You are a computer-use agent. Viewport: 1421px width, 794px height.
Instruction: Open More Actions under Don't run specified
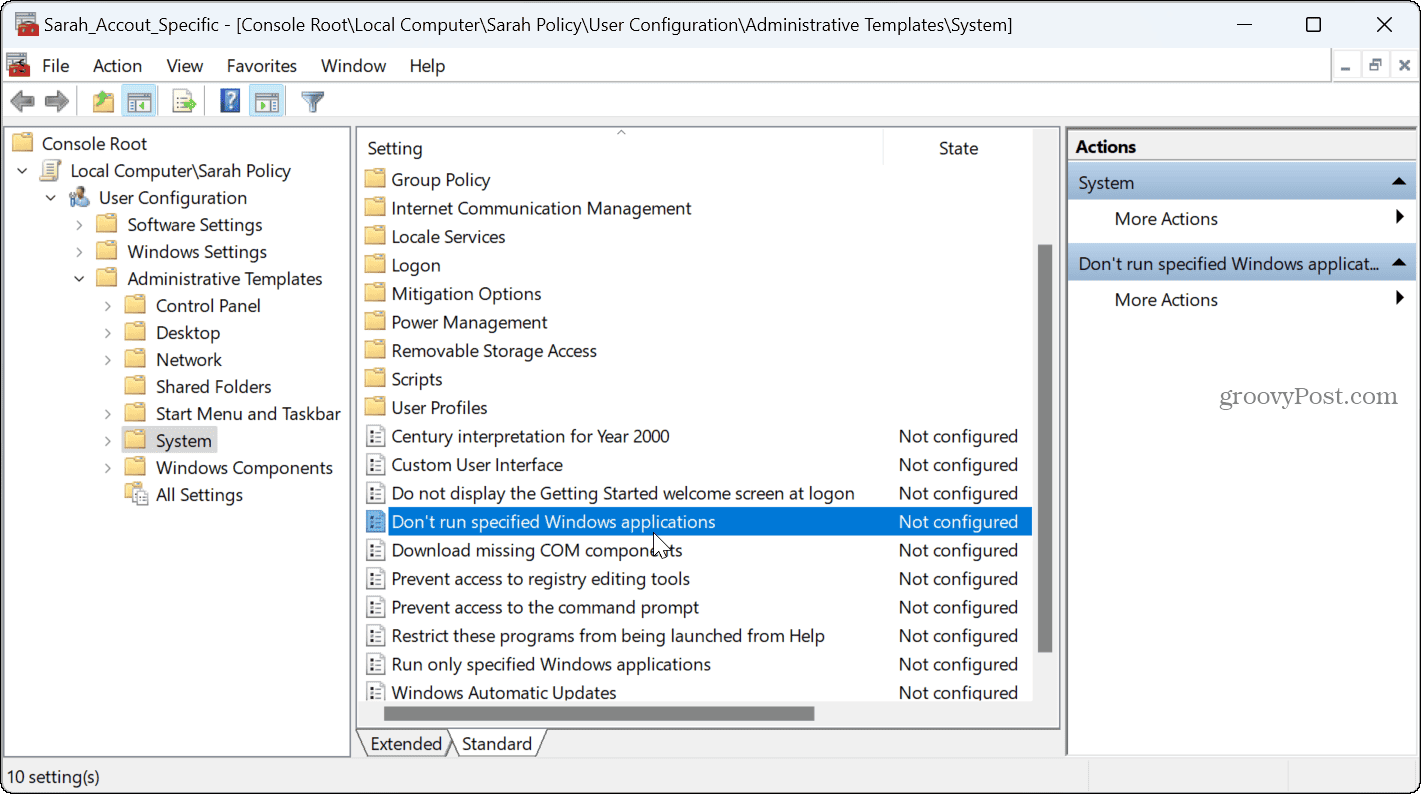click(x=1166, y=300)
